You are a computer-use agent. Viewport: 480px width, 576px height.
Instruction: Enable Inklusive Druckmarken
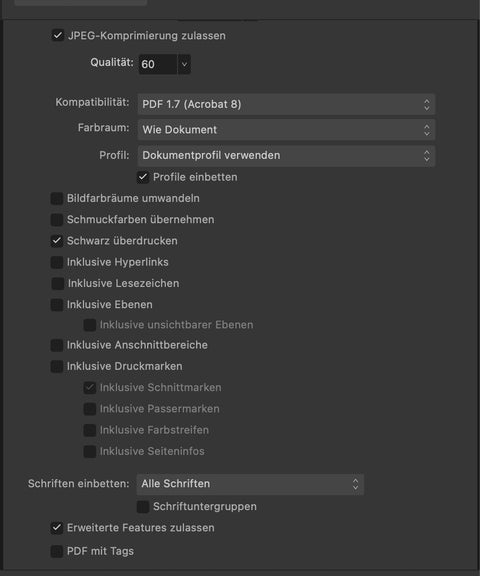tap(57, 366)
